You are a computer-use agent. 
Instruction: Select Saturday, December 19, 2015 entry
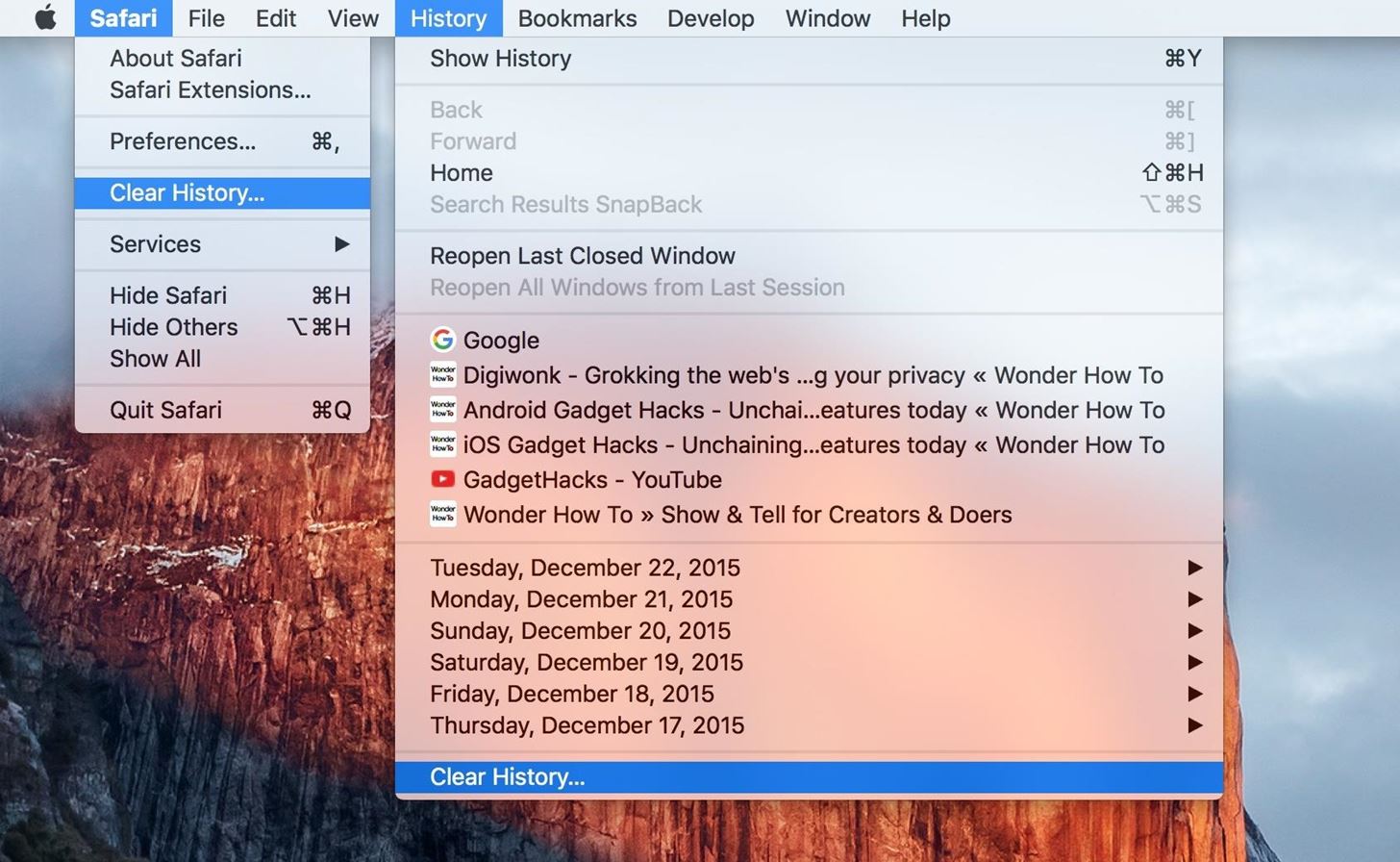[809, 662]
